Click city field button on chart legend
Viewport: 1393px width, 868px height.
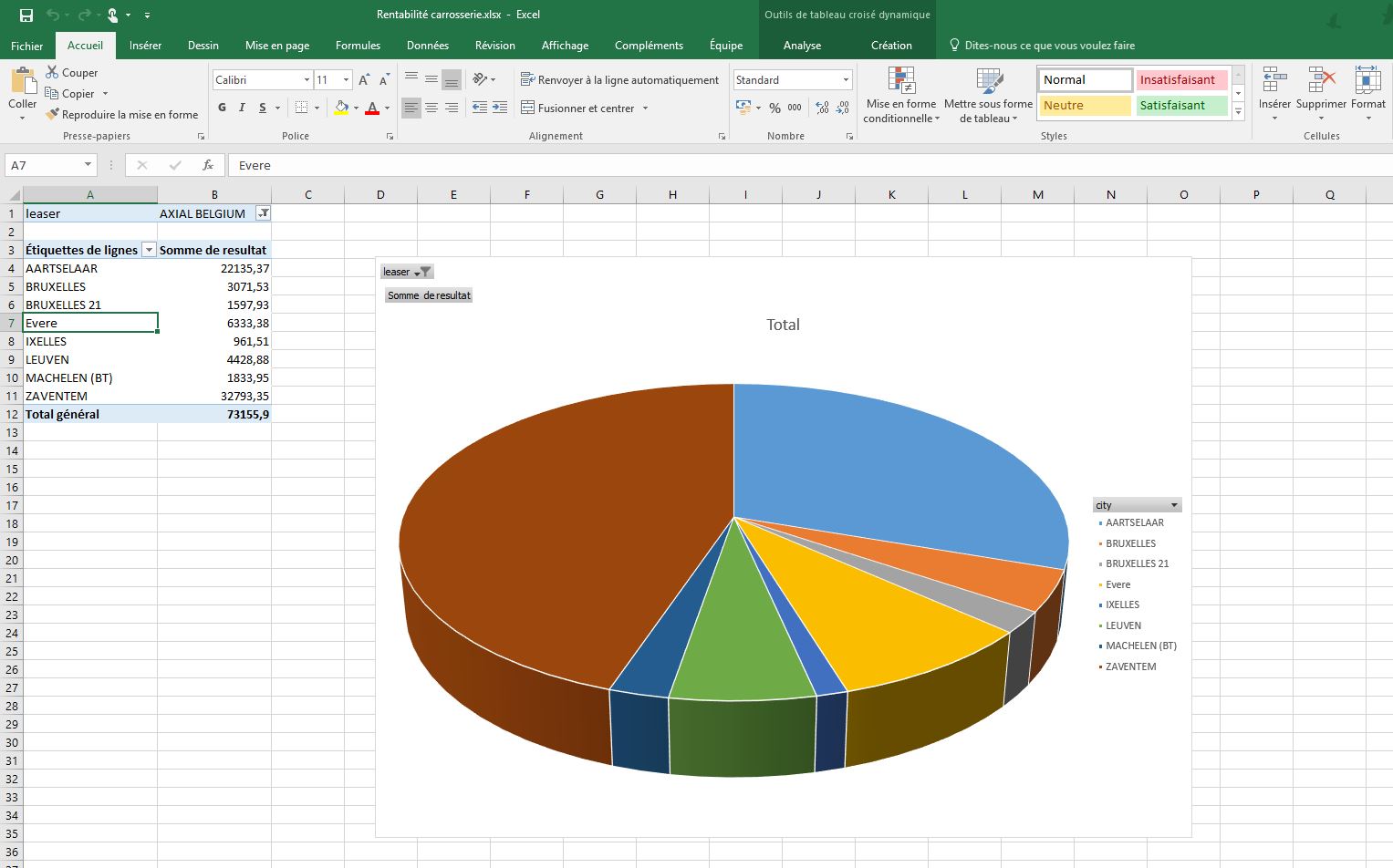pyautogui.click(x=1137, y=505)
